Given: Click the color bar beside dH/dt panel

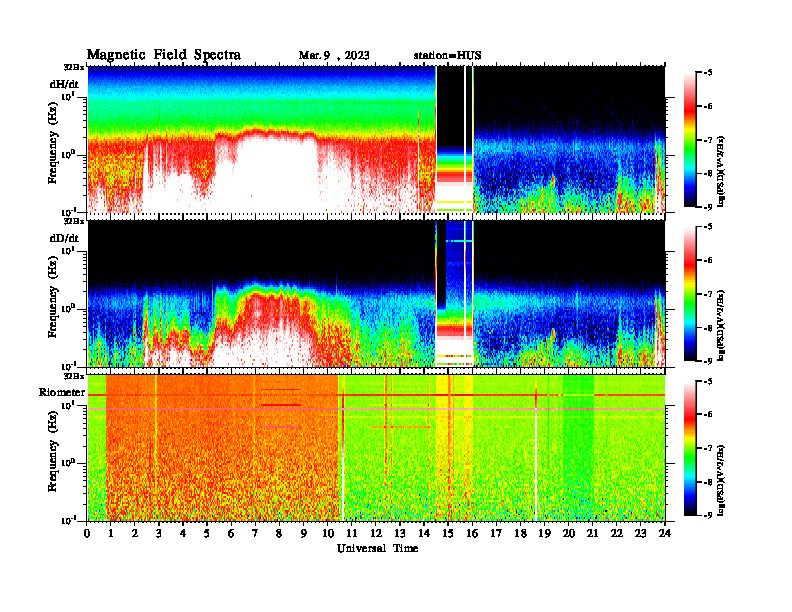Looking at the screenshot, I should coord(690,140).
